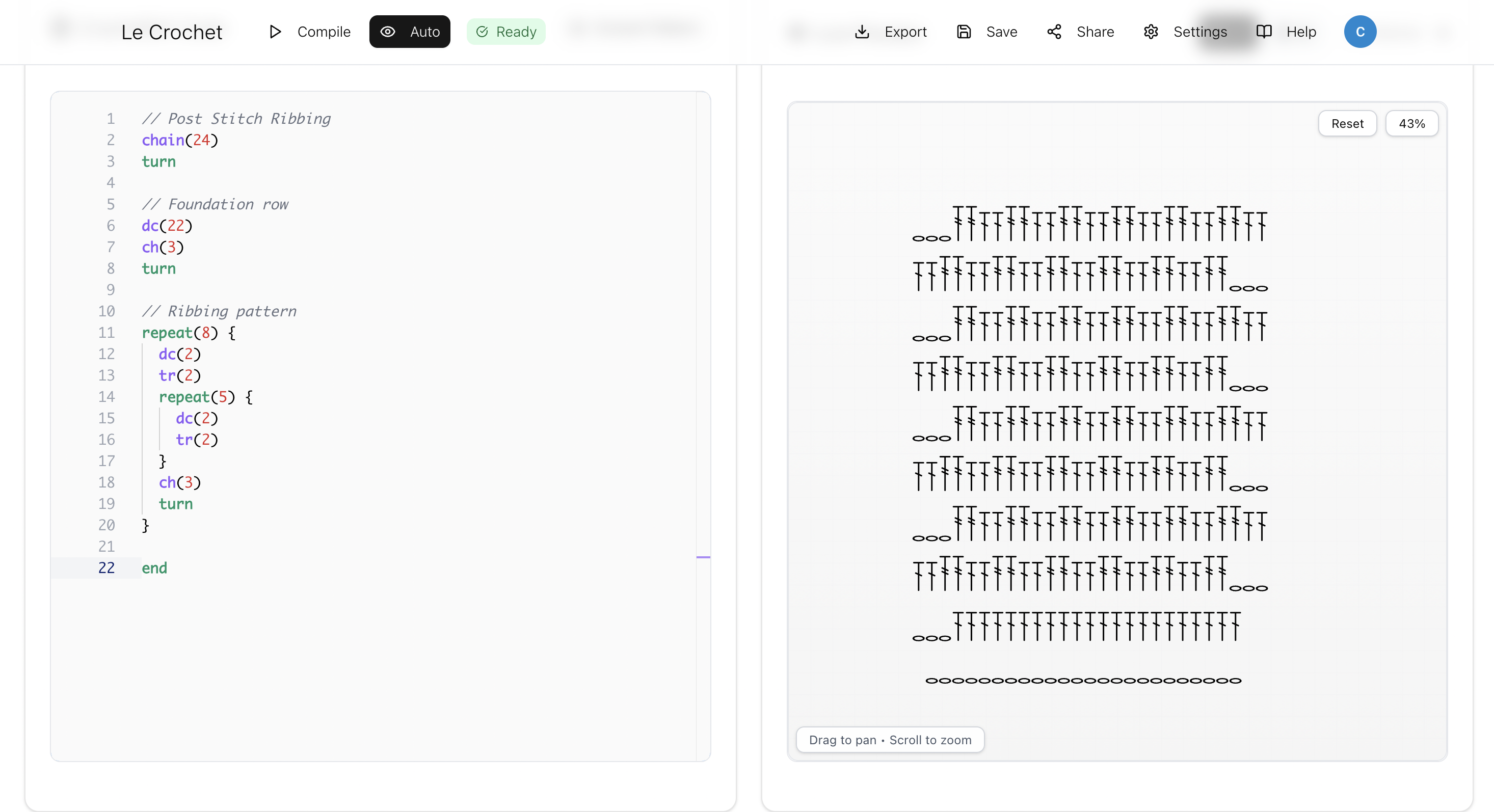Open Settings via the gear icon

point(1151,32)
